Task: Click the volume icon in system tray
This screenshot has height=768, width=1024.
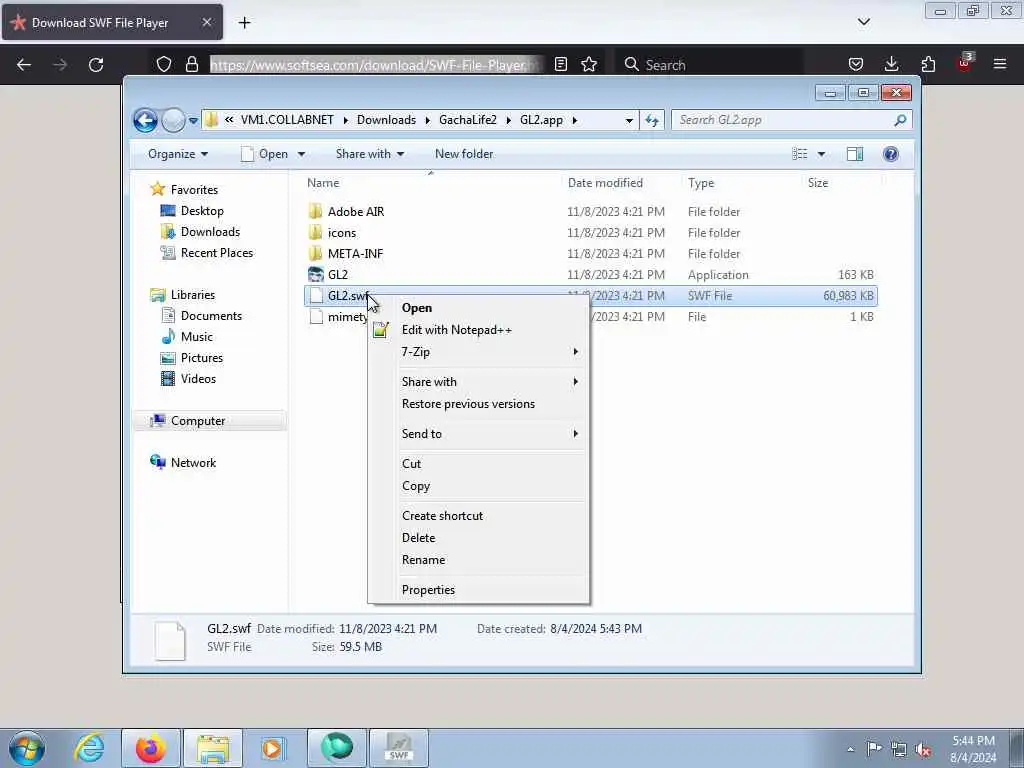Action: coord(923,749)
